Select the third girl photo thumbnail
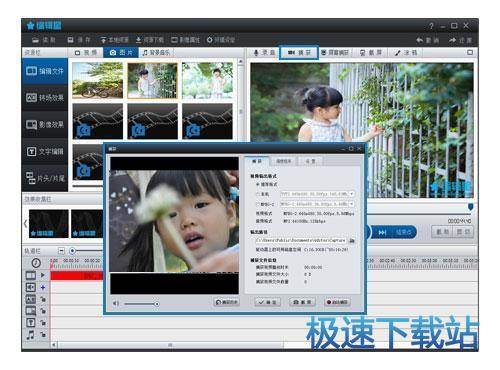This screenshot has height=370, width=500. pyautogui.click(x=207, y=80)
